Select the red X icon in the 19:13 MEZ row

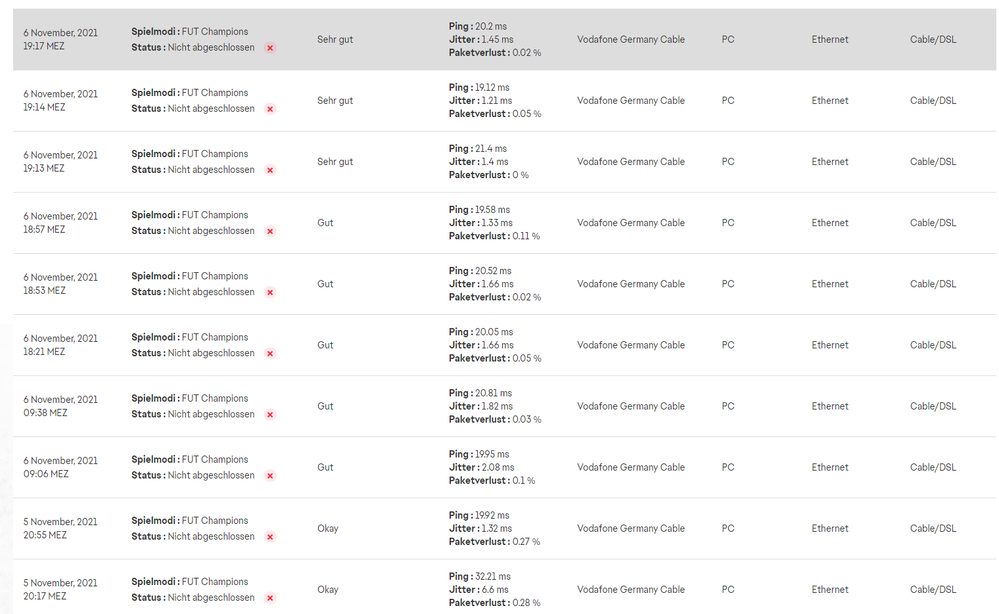tap(270, 170)
